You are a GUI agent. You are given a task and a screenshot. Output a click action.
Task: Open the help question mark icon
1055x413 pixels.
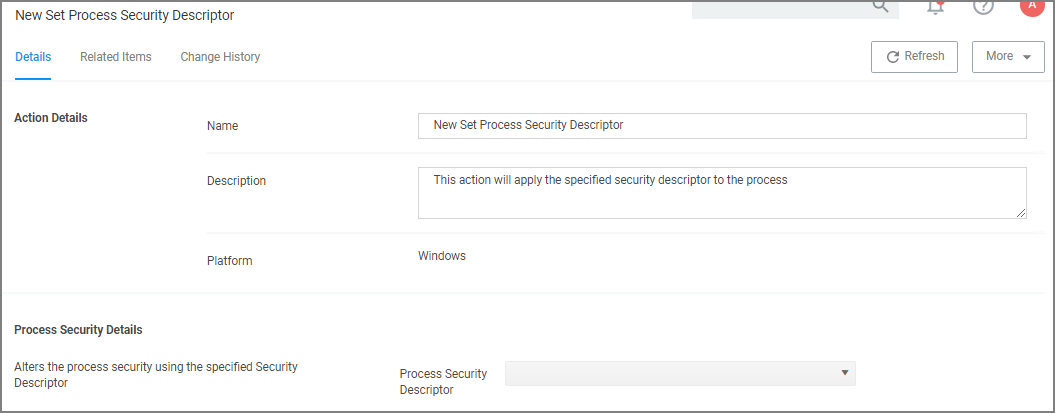tap(983, 7)
